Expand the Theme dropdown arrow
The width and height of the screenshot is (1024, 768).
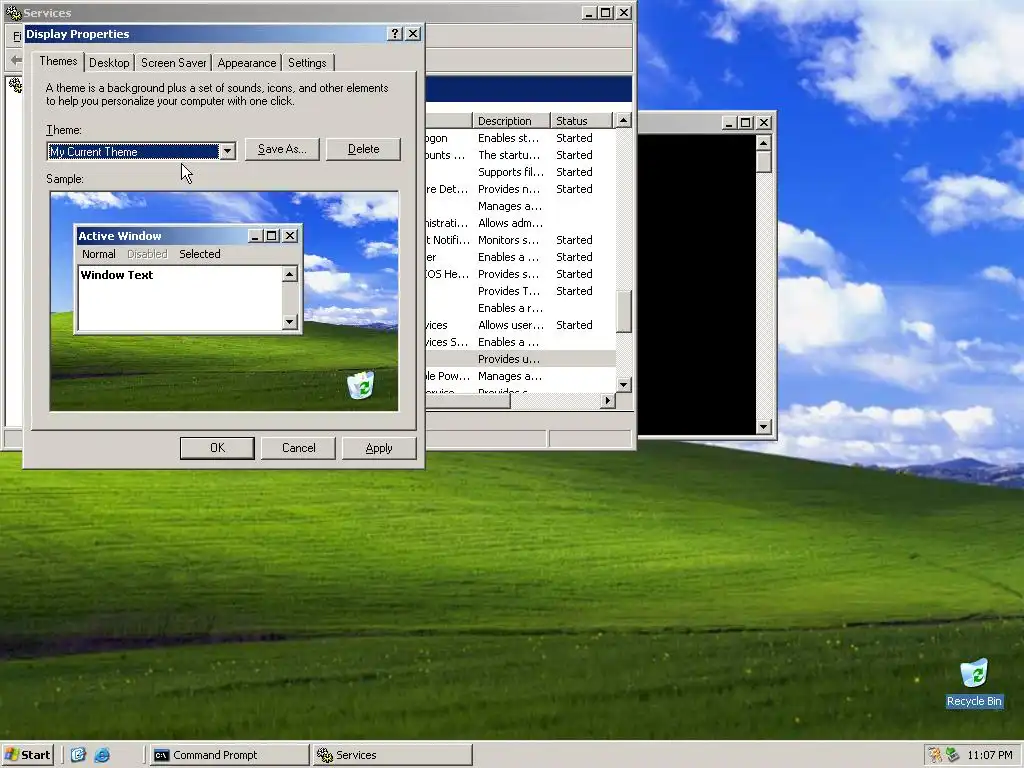[227, 152]
